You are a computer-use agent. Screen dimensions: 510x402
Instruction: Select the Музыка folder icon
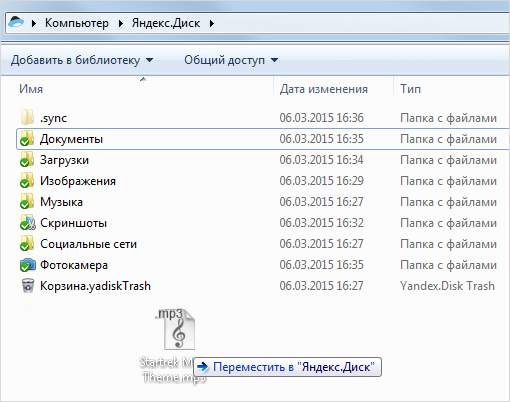(x=27, y=201)
